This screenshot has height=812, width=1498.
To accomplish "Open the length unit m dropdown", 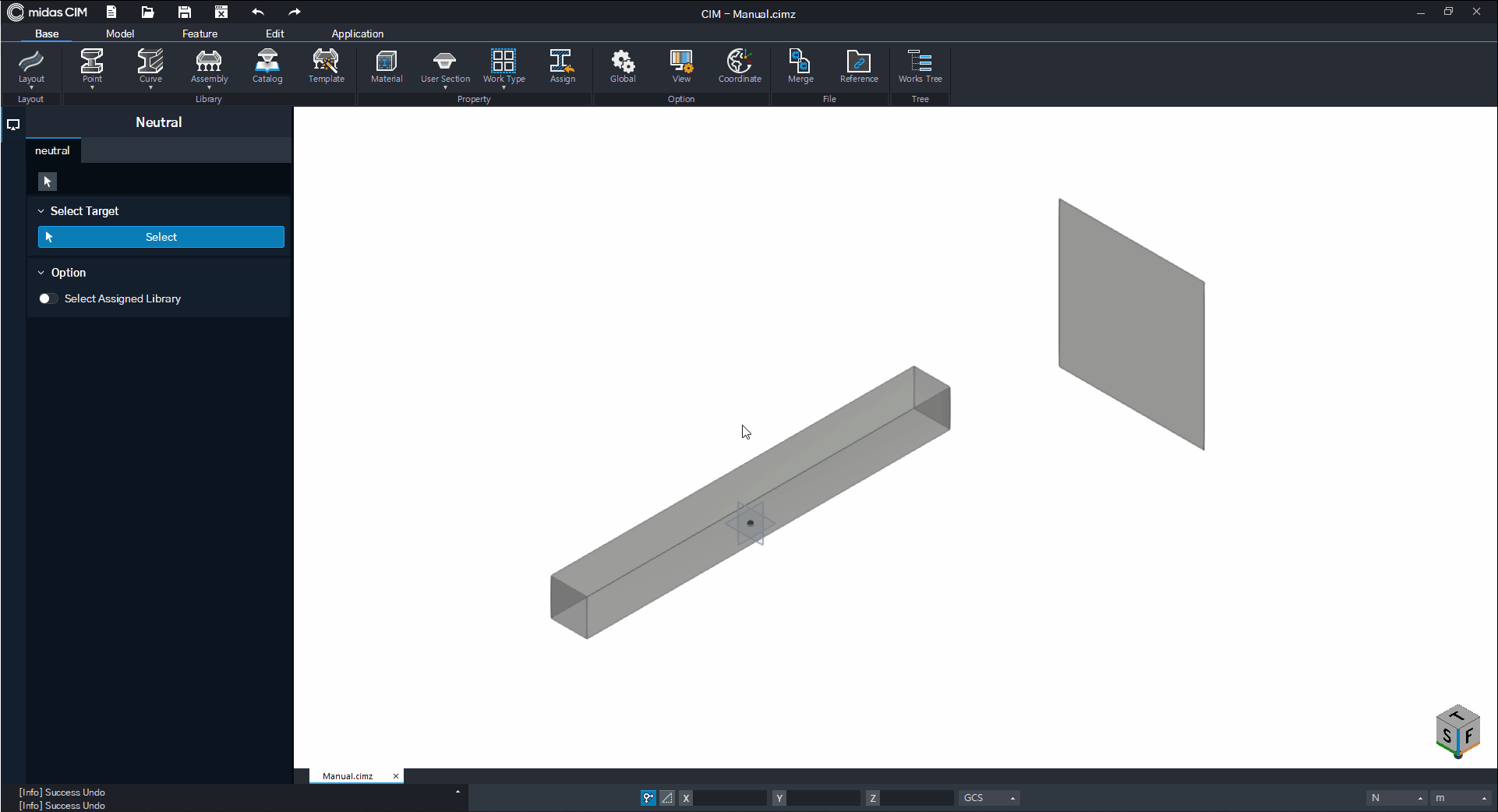I will tap(1461, 797).
